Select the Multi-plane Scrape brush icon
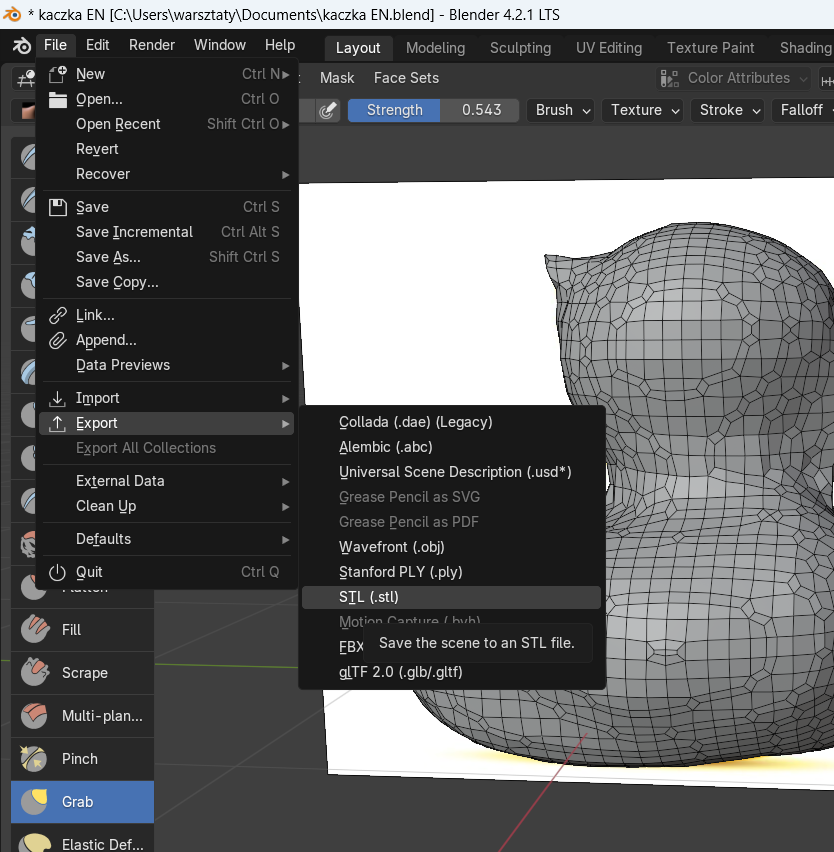The image size is (834, 852). [34, 716]
